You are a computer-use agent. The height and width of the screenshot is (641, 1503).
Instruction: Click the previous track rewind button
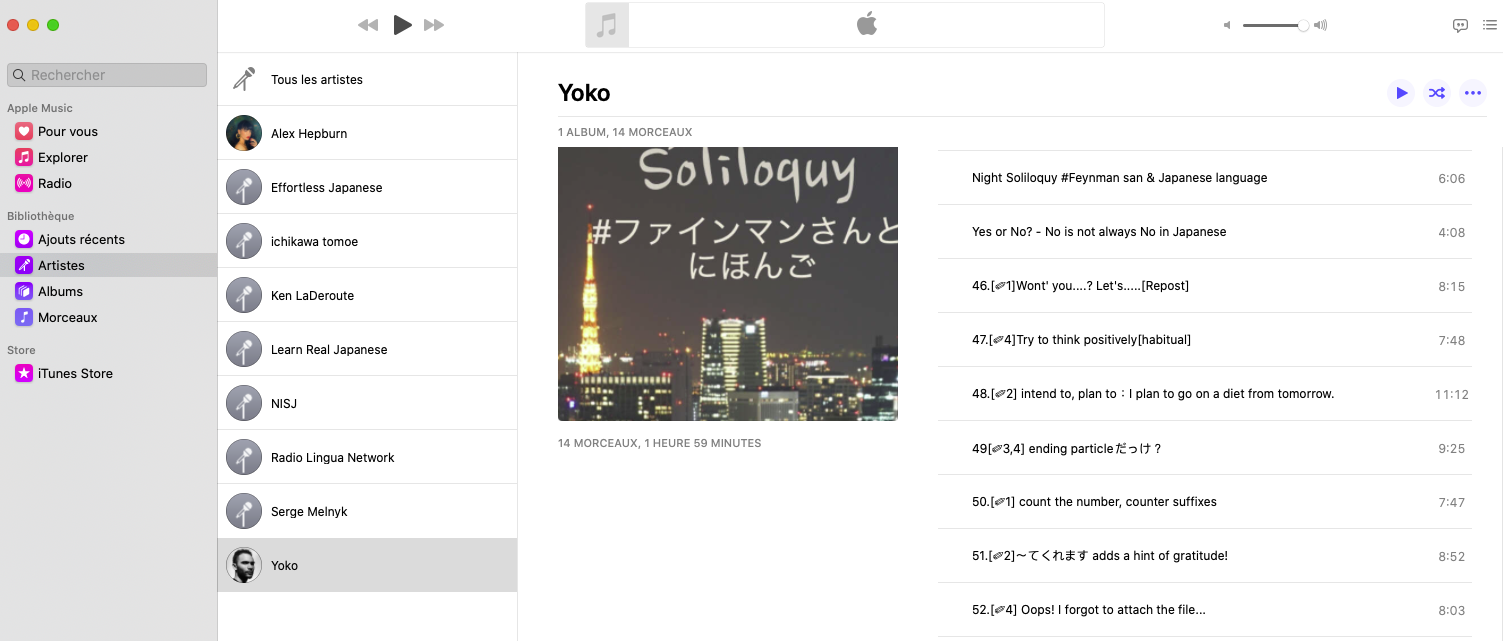368,25
